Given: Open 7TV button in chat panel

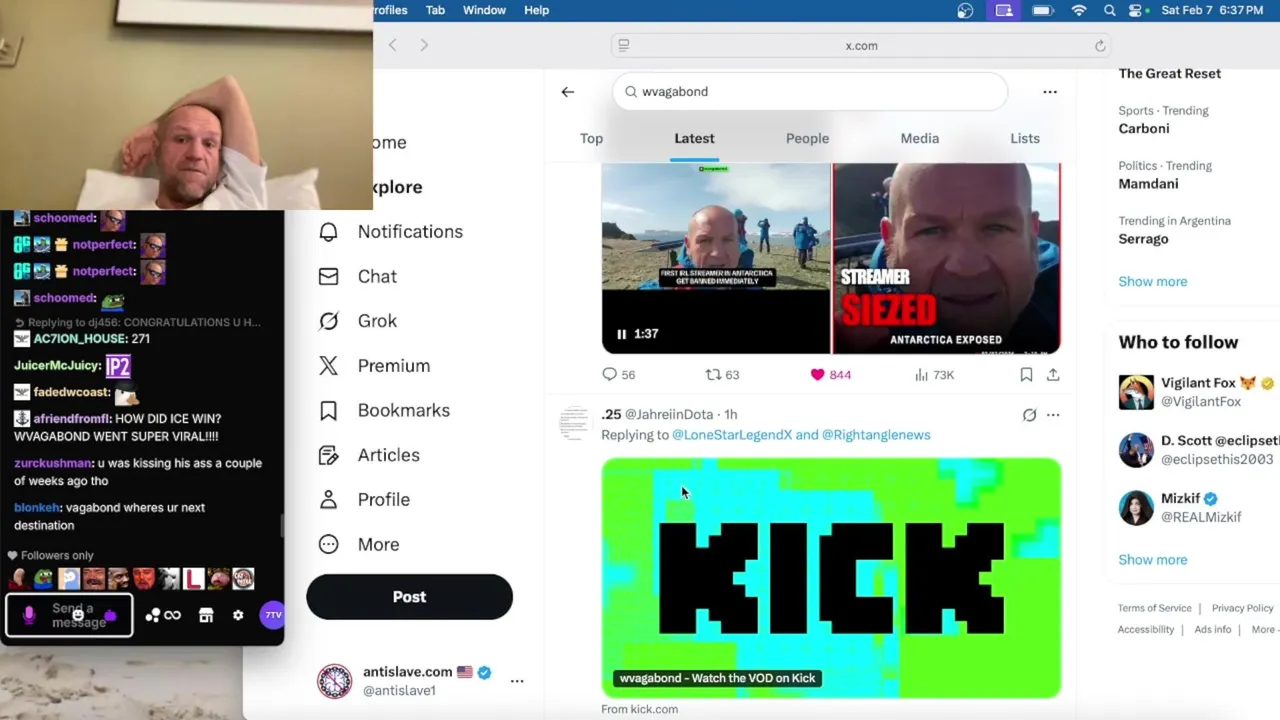Looking at the screenshot, I should point(272,616).
